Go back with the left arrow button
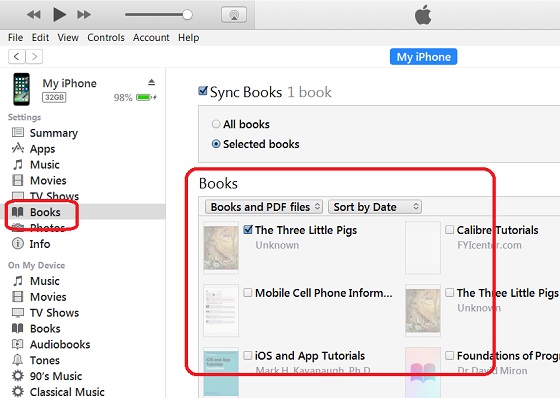The width and height of the screenshot is (560, 398). pyautogui.click(x=16, y=56)
